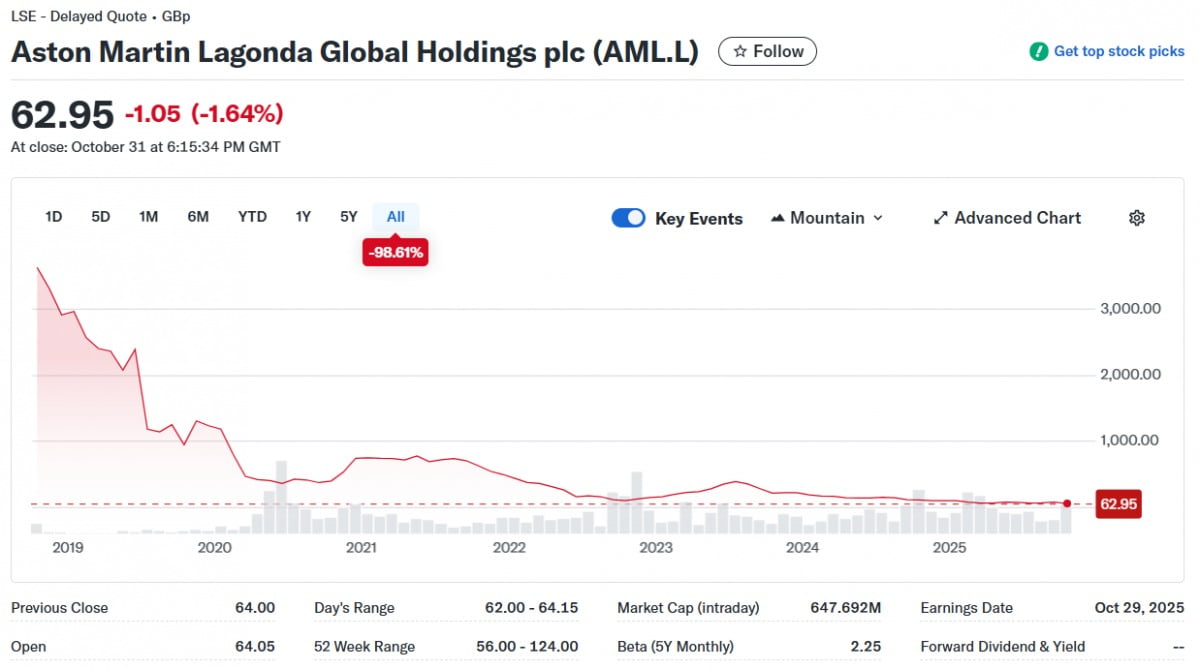Click the green Get top stock picks icon

click(x=1039, y=51)
